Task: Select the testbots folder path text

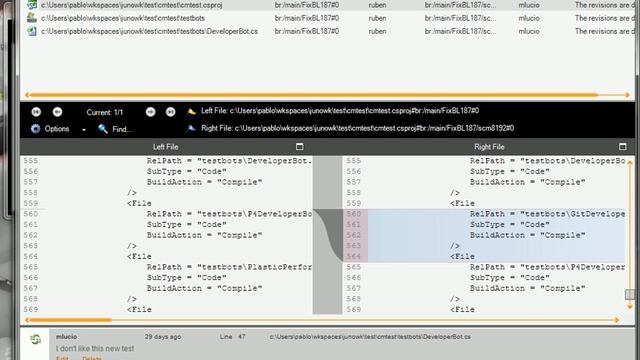Action: [123, 18]
